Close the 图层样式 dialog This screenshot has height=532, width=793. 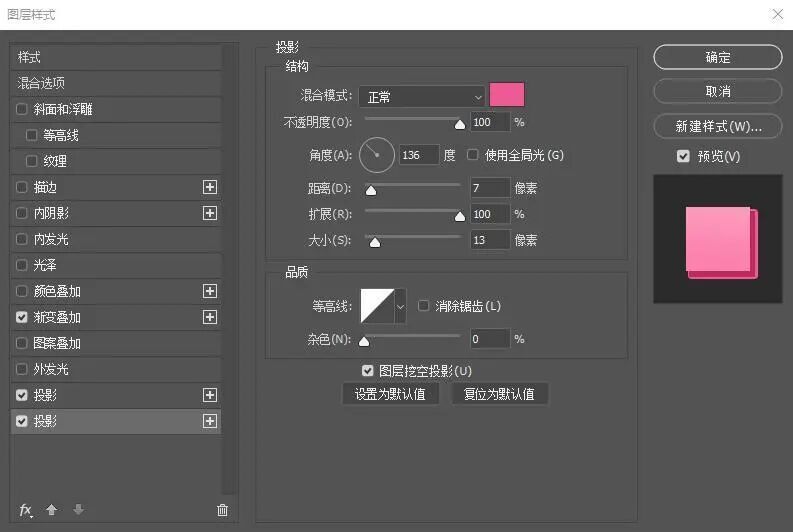pos(777,14)
